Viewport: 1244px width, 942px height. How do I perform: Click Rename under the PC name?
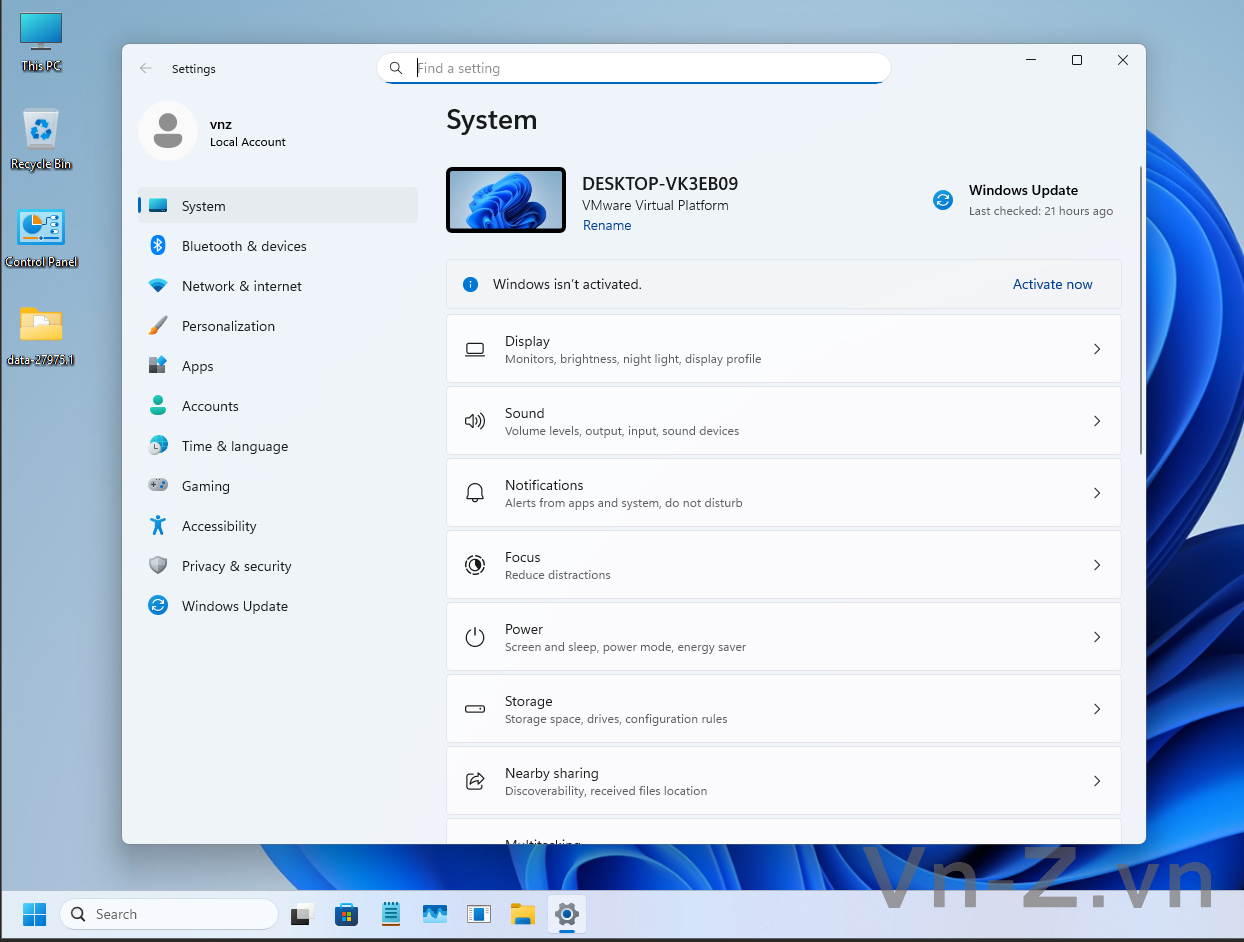pos(607,226)
